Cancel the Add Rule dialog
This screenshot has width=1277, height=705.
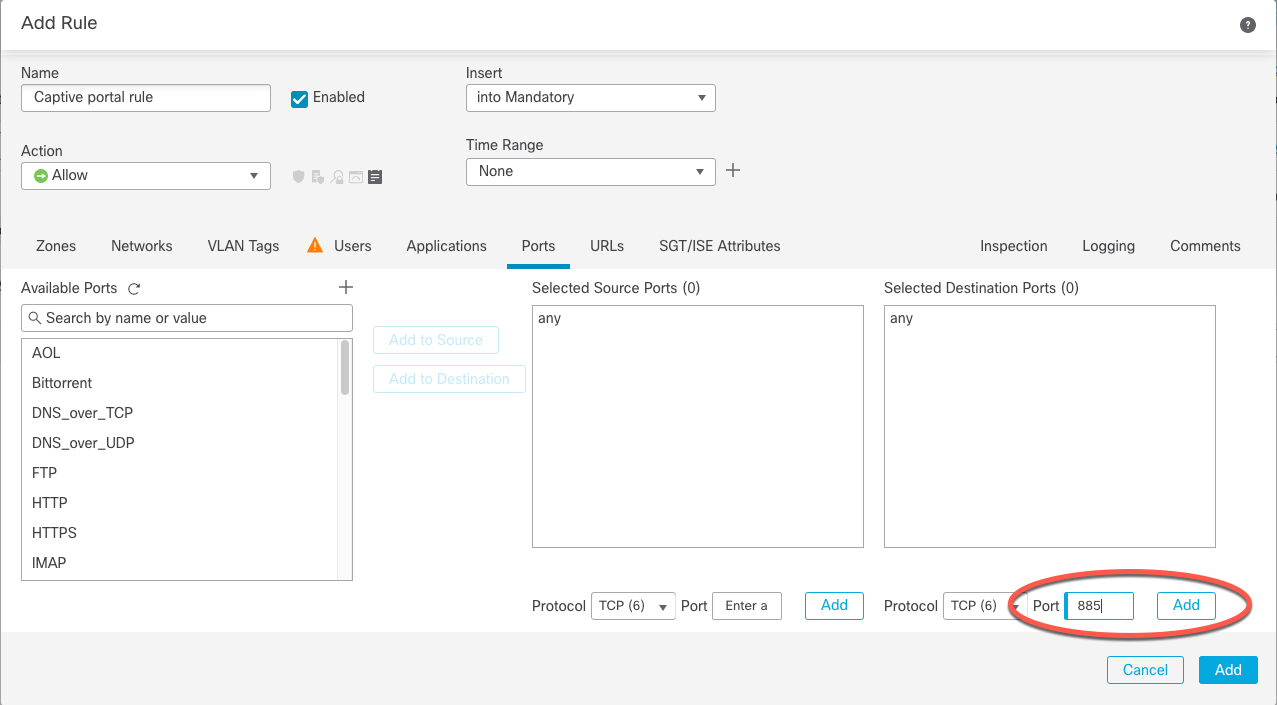[x=1144, y=669]
